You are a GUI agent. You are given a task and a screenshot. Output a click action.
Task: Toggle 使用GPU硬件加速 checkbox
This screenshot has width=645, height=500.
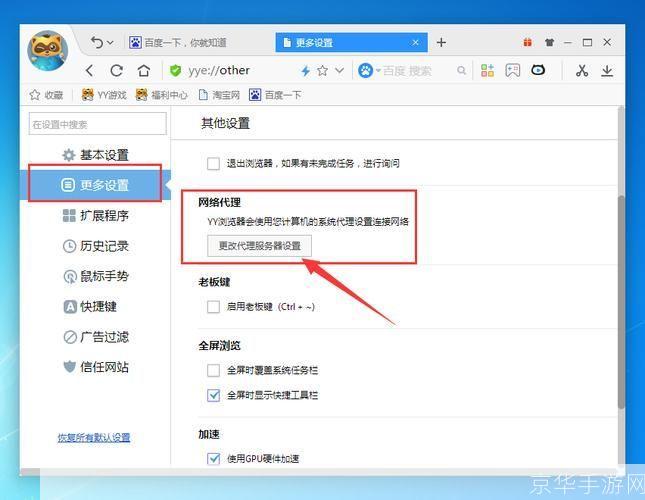pyautogui.click(x=213, y=459)
